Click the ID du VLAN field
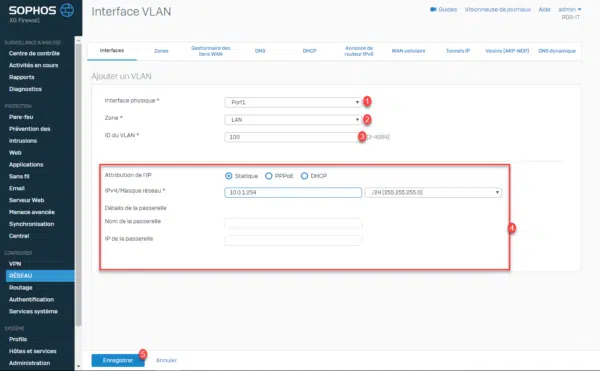Screen dimensions: 600x371 (293, 137)
